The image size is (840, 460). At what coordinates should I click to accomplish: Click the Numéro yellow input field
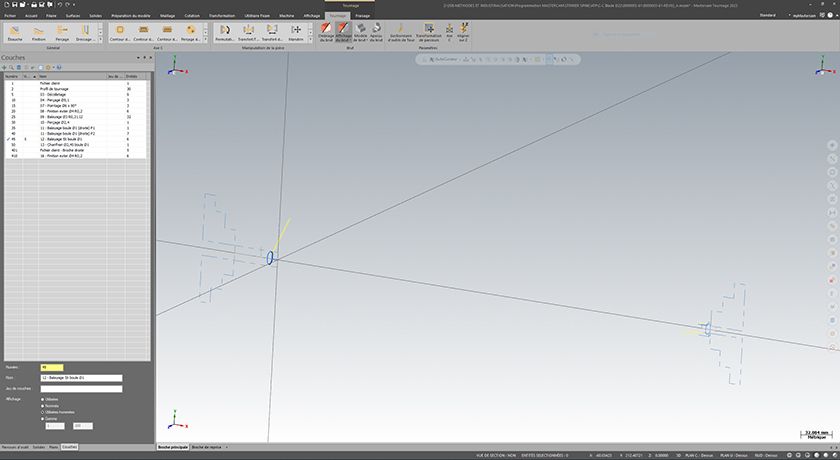50,367
